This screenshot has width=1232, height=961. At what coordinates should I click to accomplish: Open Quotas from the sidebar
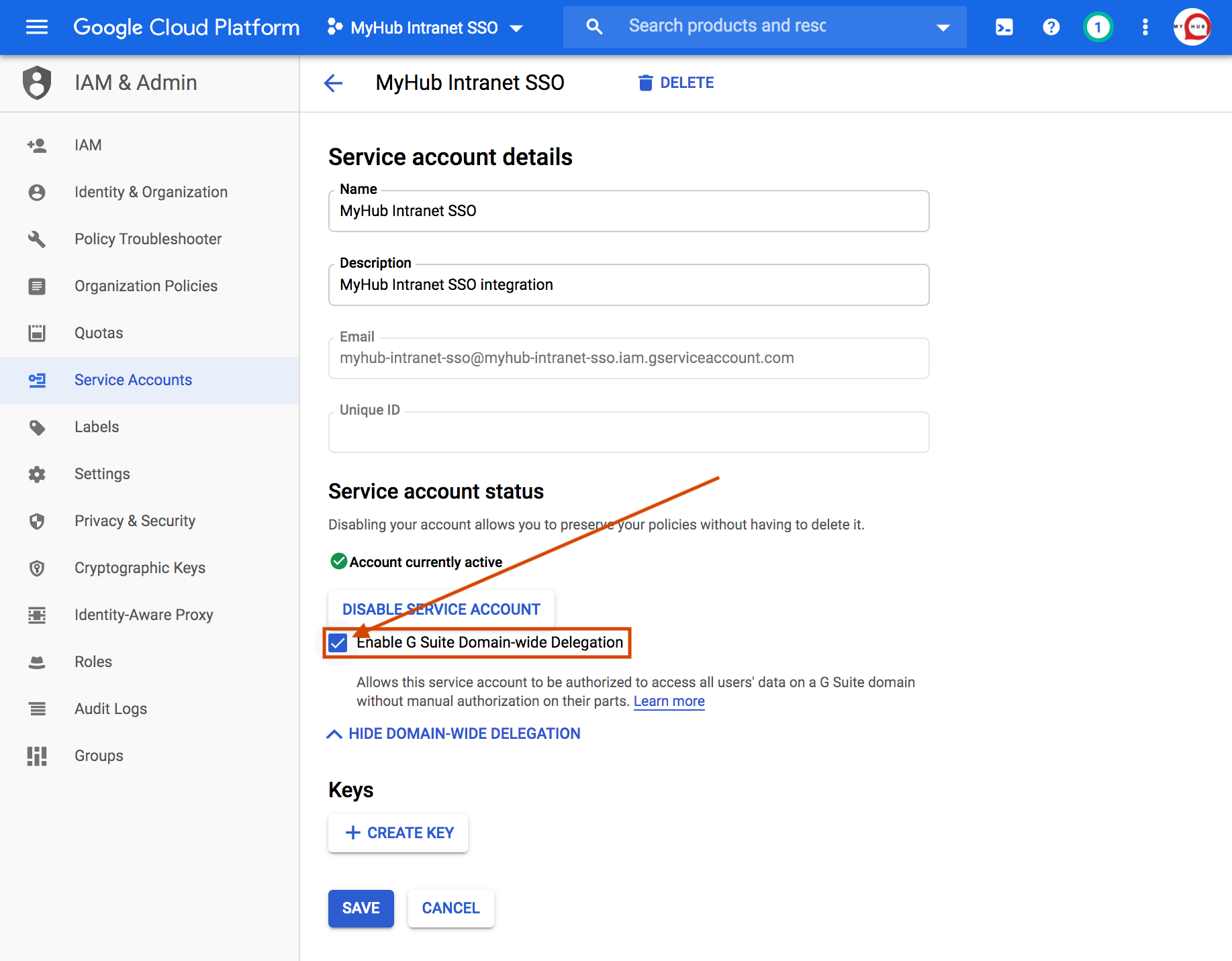[99, 333]
